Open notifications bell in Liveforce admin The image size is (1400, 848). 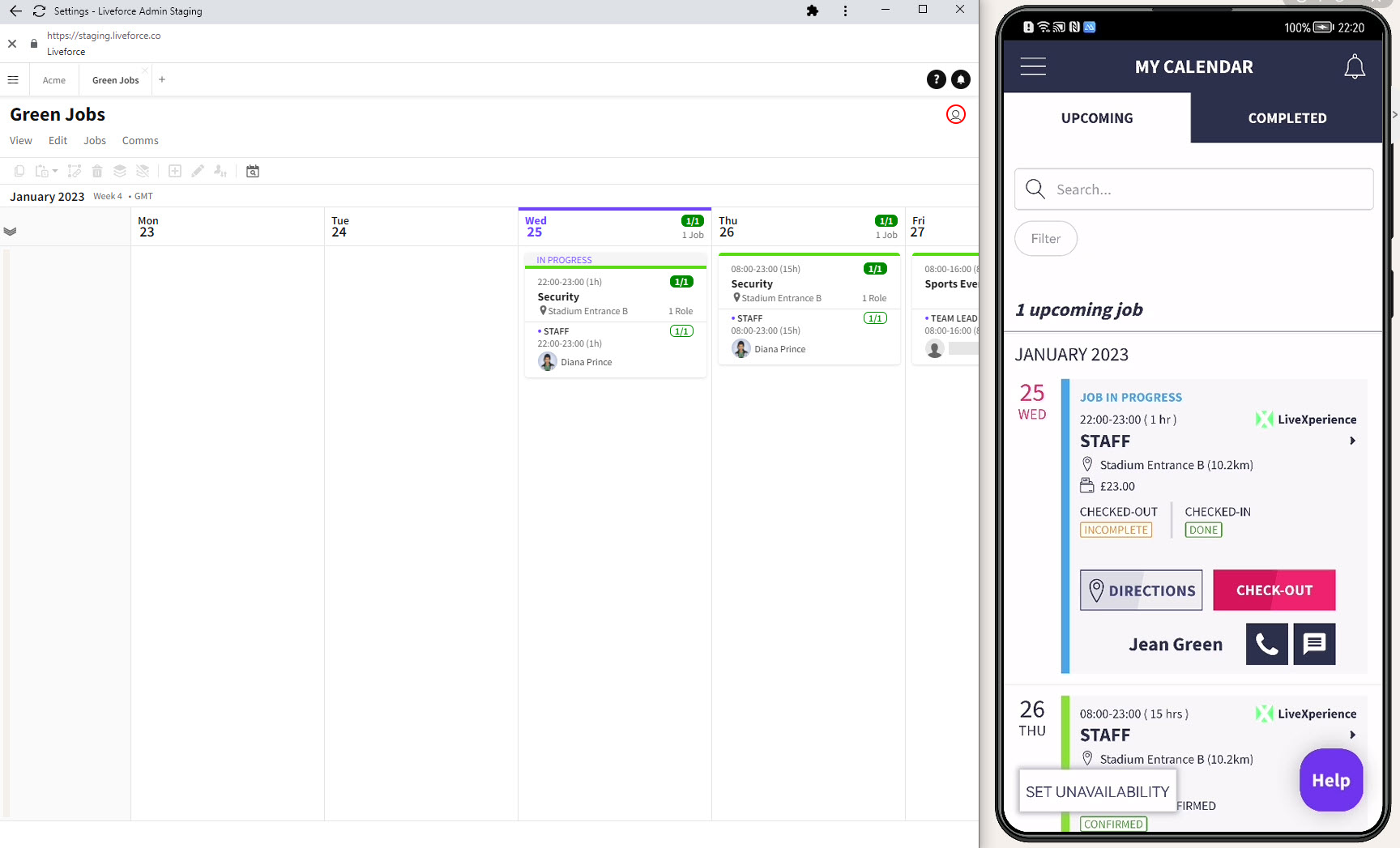[961, 79]
